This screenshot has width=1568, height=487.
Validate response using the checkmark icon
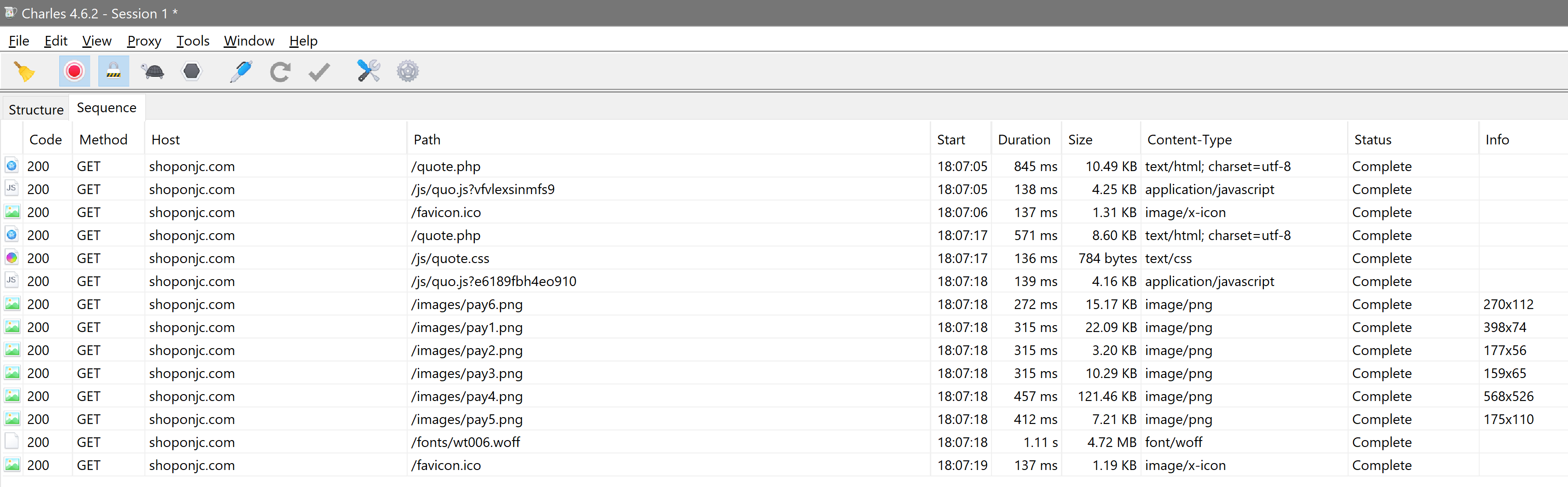[x=319, y=72]
